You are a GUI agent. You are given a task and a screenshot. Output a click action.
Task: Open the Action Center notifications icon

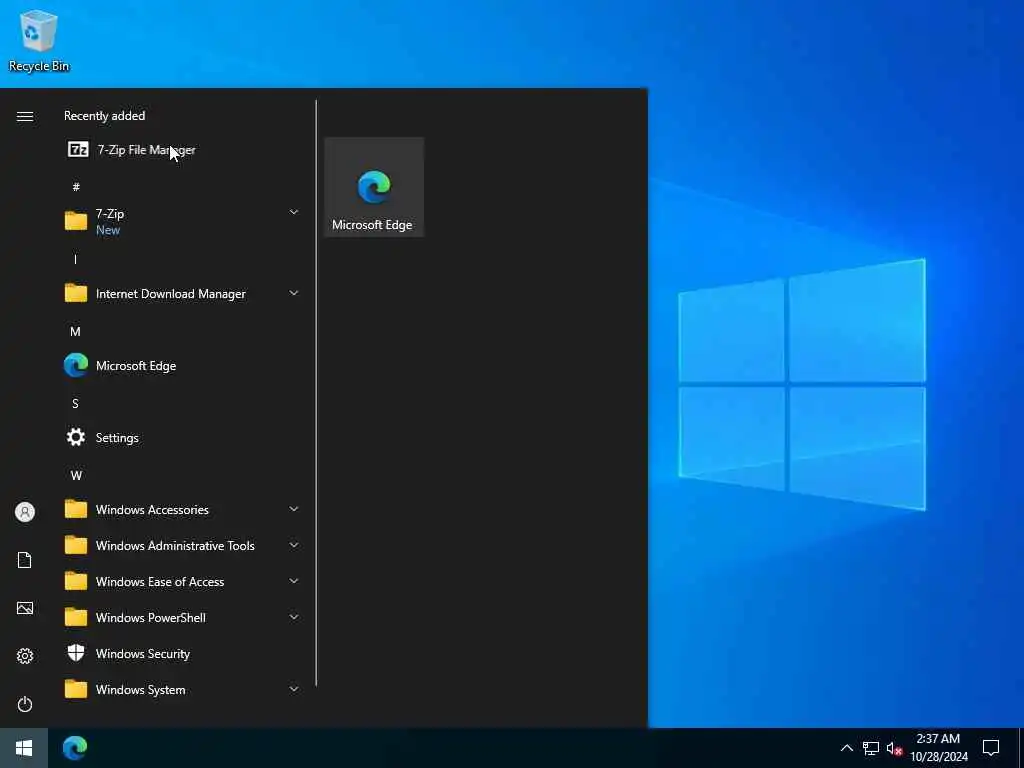(991, 748)
